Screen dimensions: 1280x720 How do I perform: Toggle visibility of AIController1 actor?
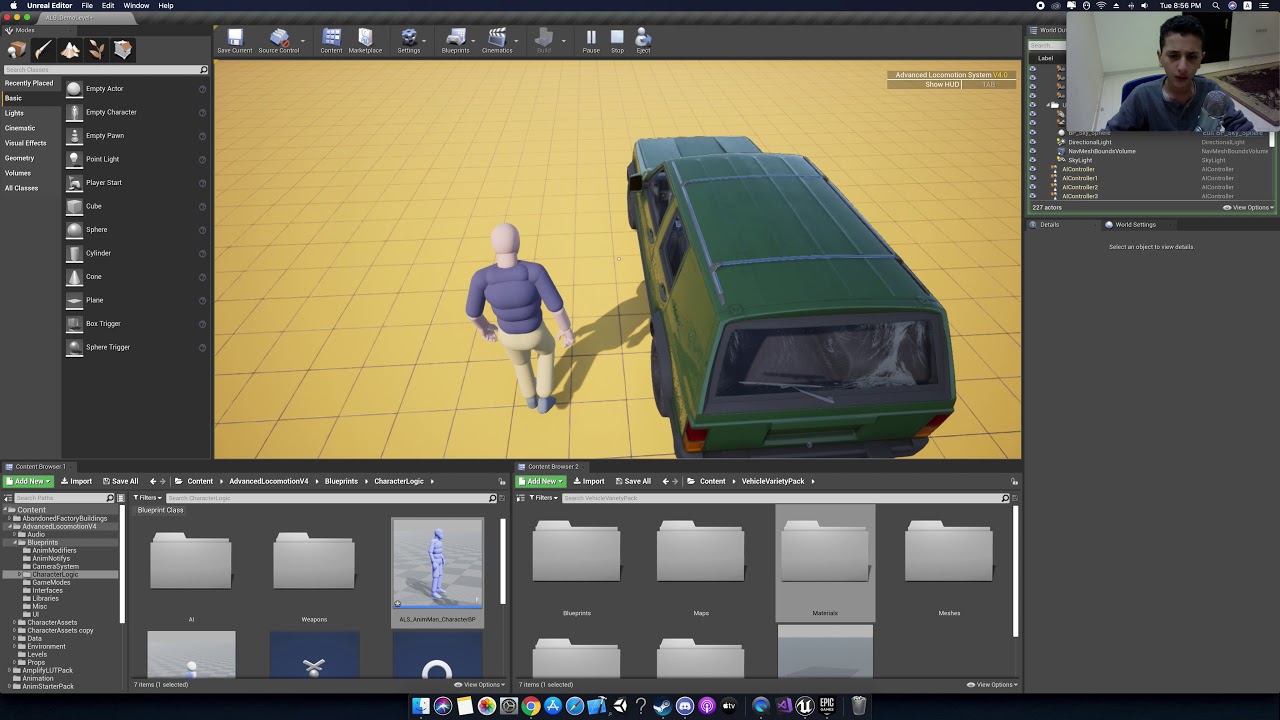[x=1033, y=178]
